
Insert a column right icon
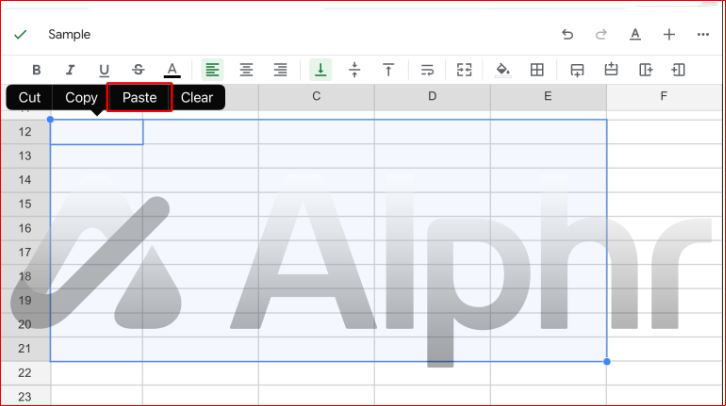[x=645, y=70]
